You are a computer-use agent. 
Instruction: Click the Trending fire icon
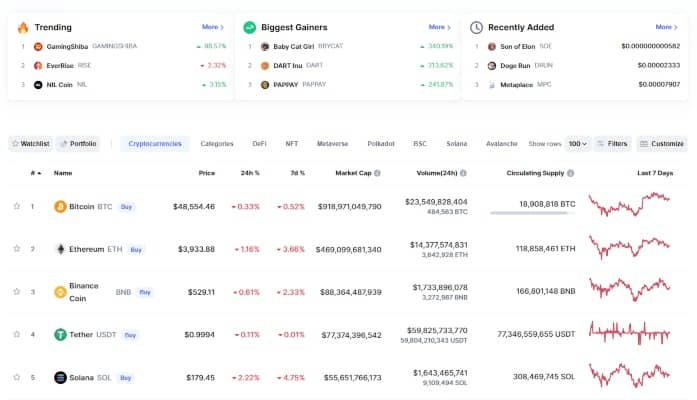point(23,28)
